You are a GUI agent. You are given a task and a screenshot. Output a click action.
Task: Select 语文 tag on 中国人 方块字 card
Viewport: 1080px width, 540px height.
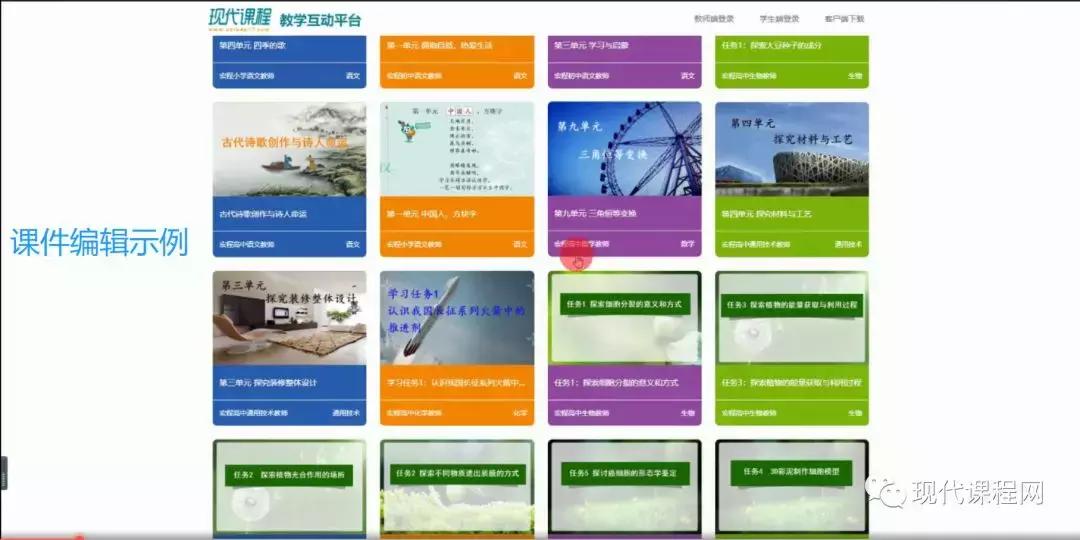(x=520, y=244)
